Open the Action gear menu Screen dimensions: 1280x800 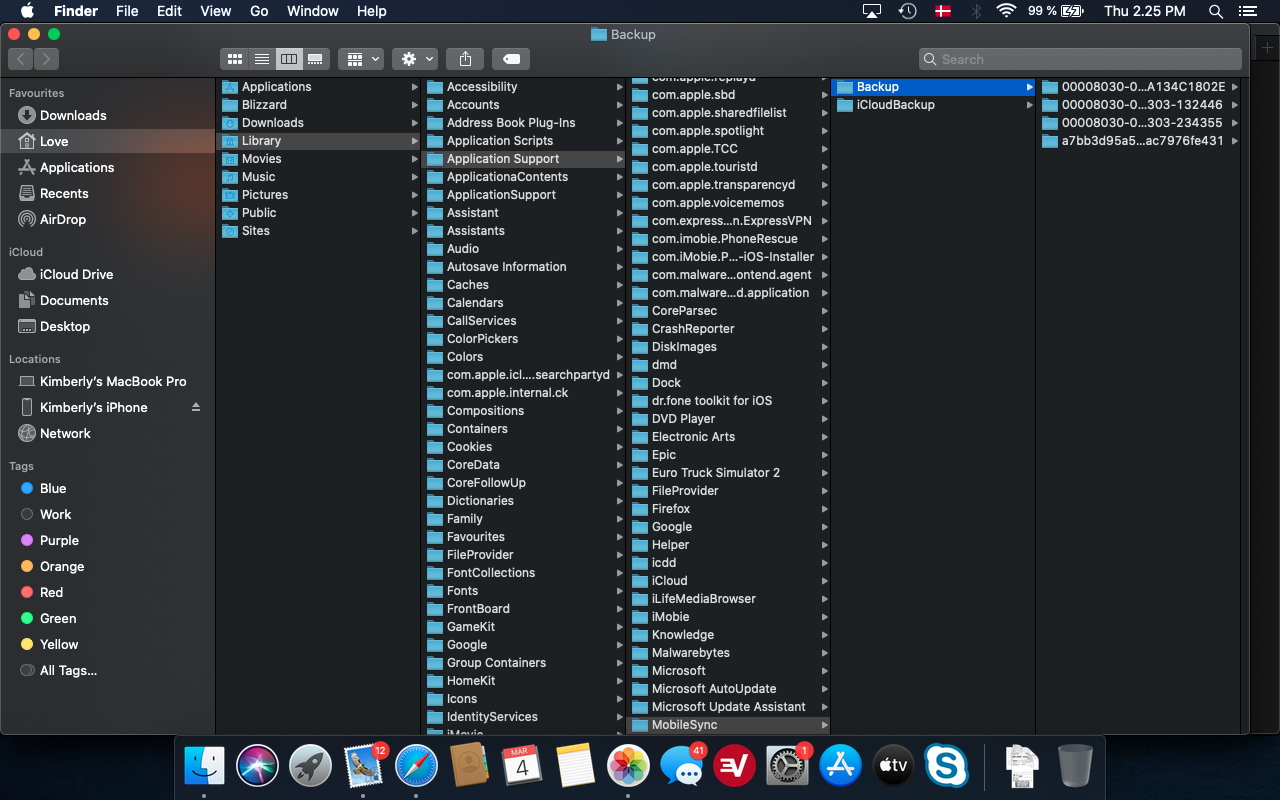pyautogui.click(x=415, y=59)
